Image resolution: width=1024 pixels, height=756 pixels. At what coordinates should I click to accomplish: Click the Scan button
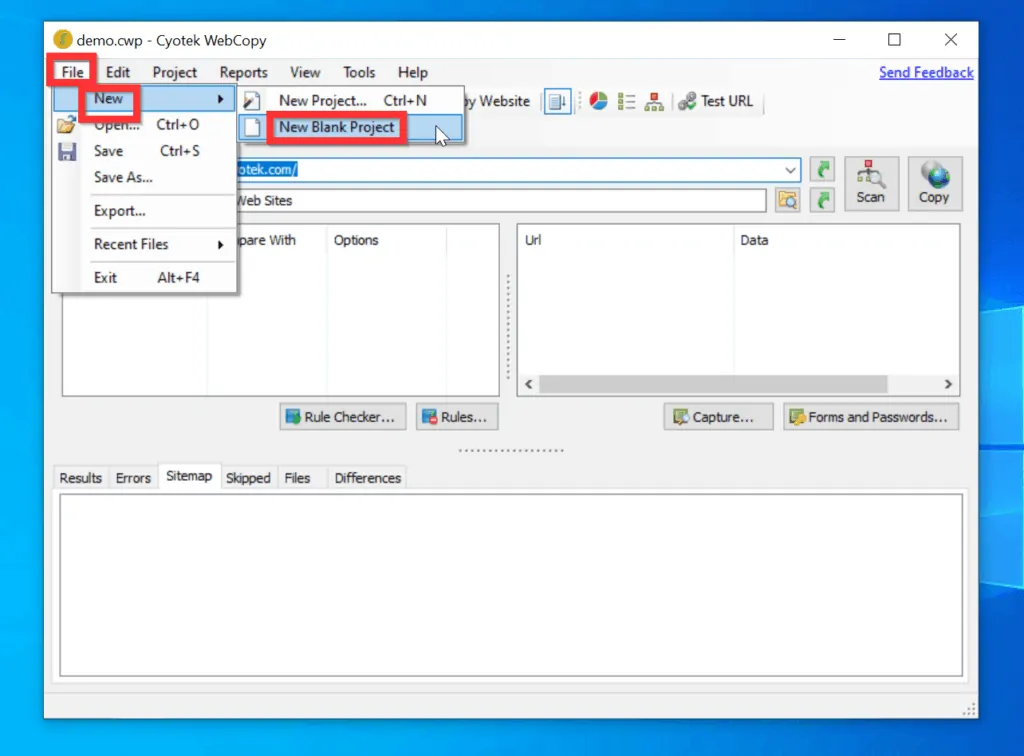point(871,183)
